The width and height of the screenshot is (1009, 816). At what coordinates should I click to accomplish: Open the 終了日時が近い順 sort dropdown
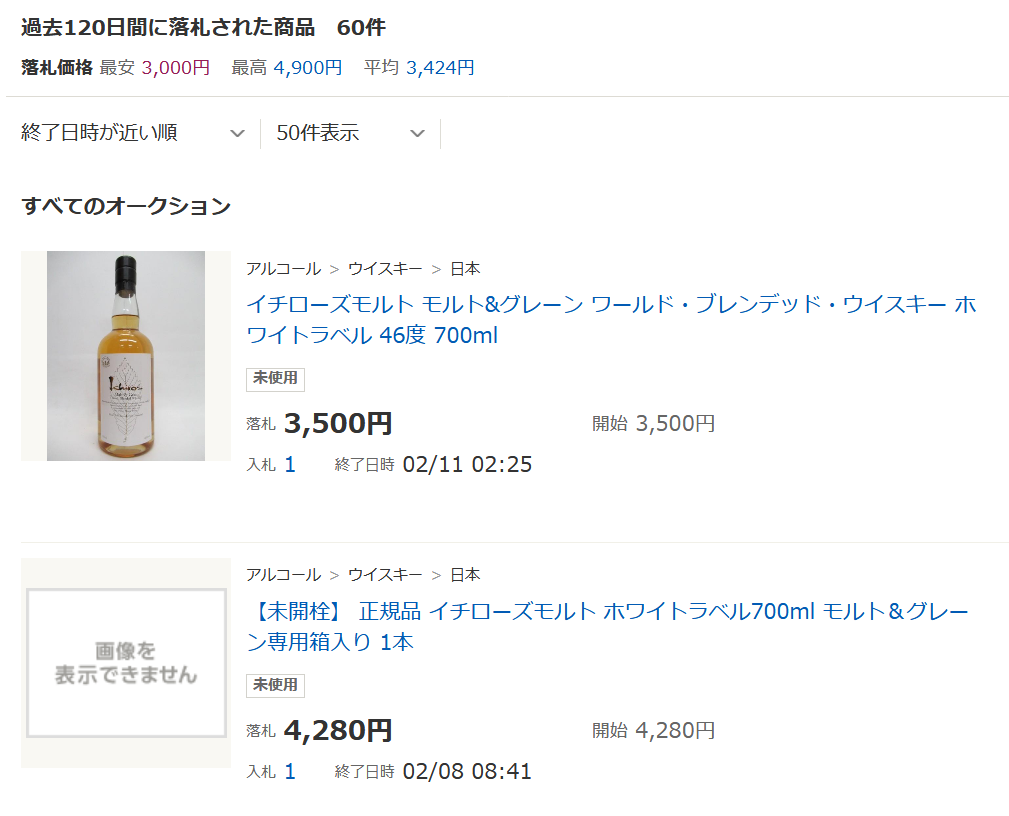(133, 133)
